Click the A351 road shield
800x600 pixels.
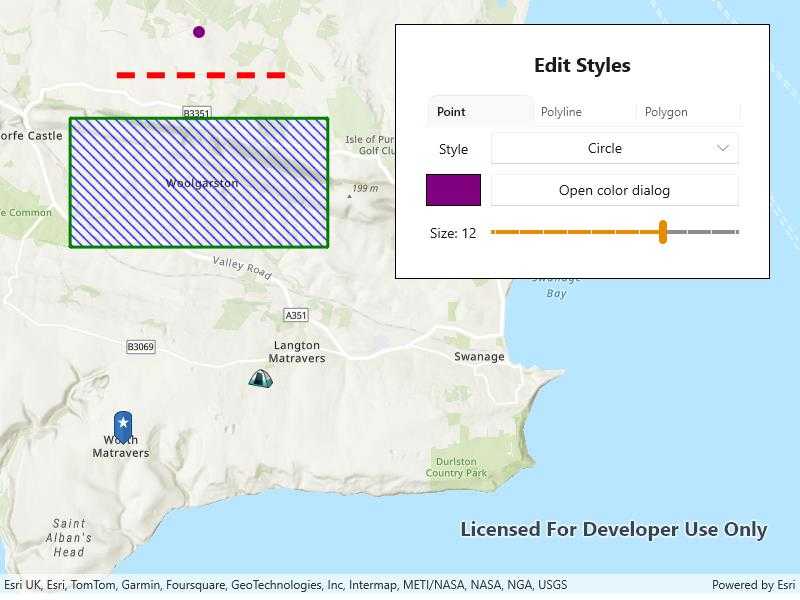coord(296,315)
